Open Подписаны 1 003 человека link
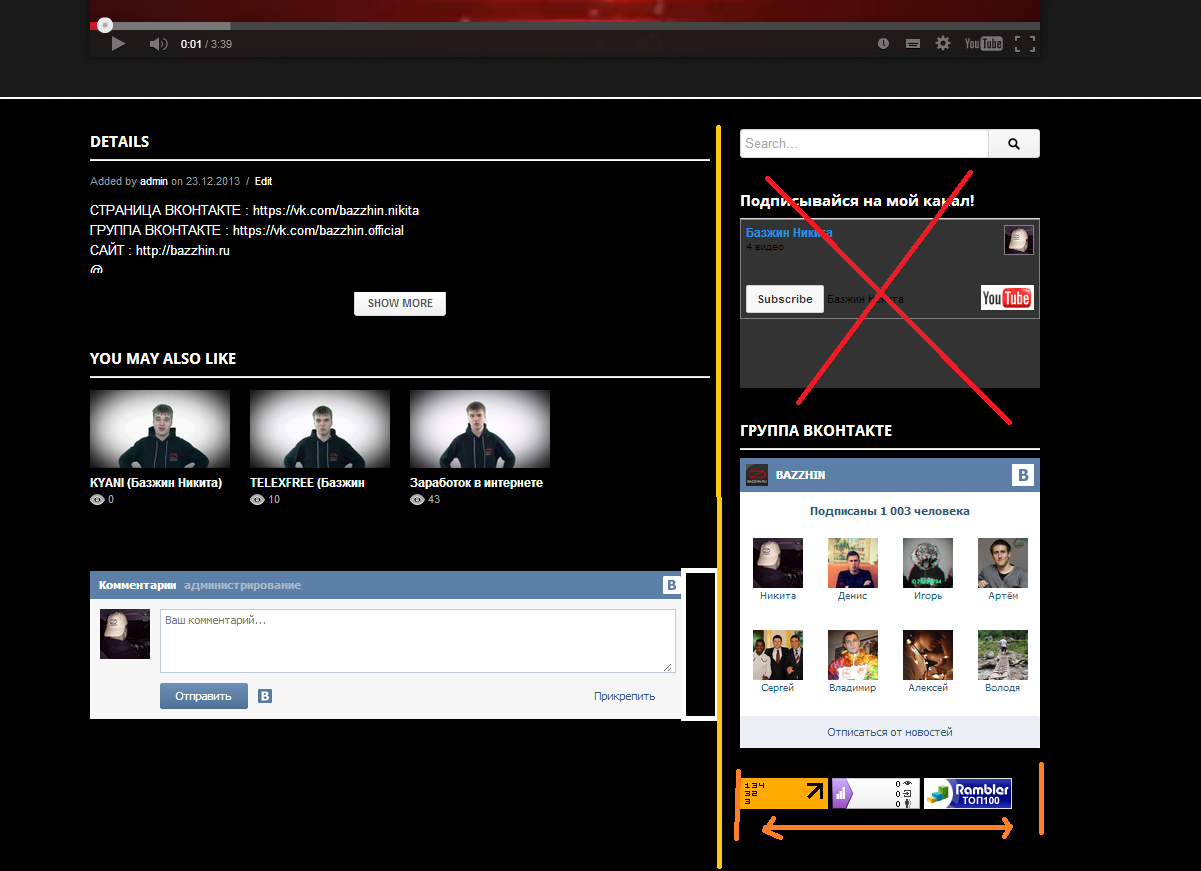The width and height of the screenshot is (1201, 871). (890, 511)
